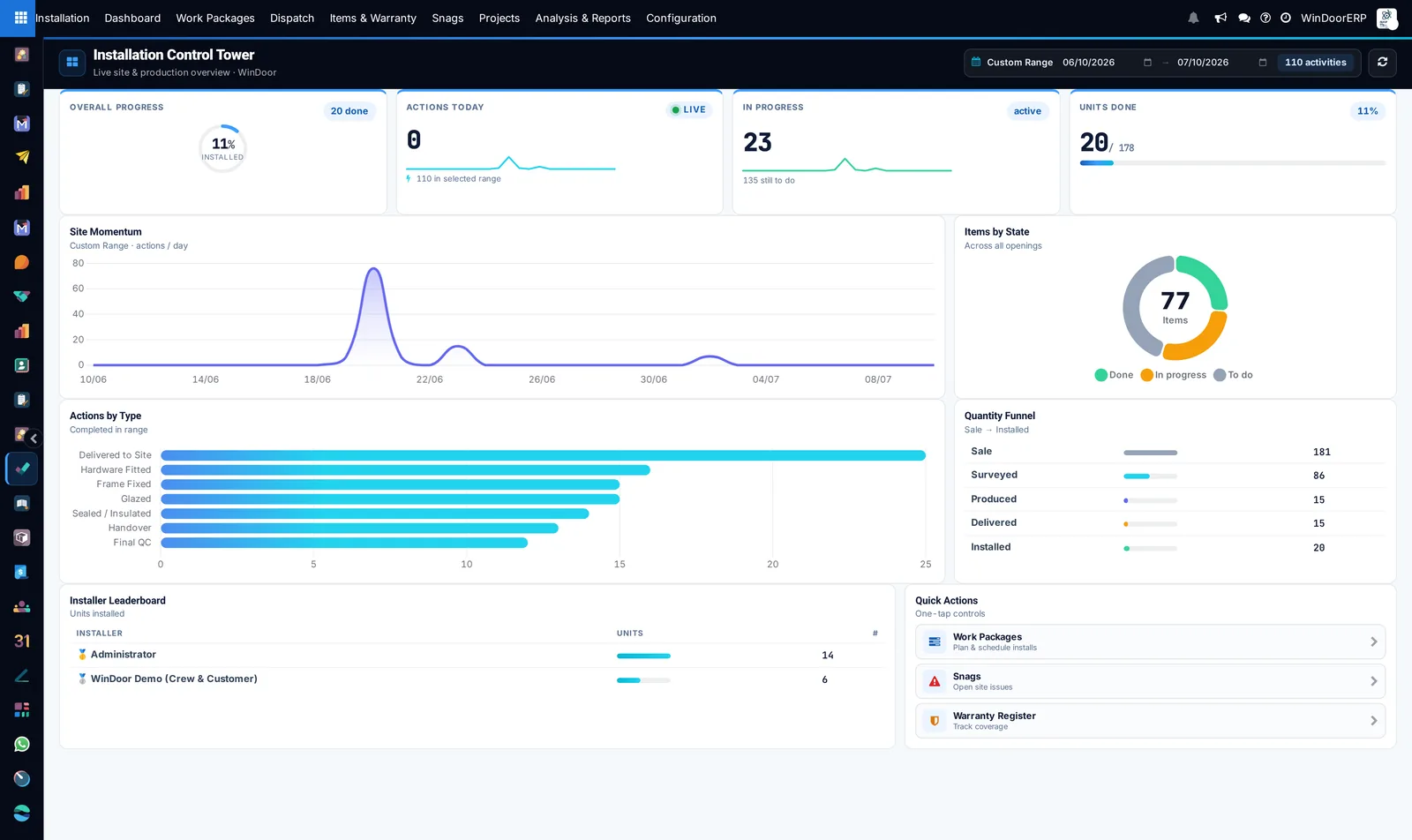This screenshot has width=1412, height=840.
Task: Expand the Work Packages quick action chevron
Action: pyautogui.click(x=1373, y=641)
